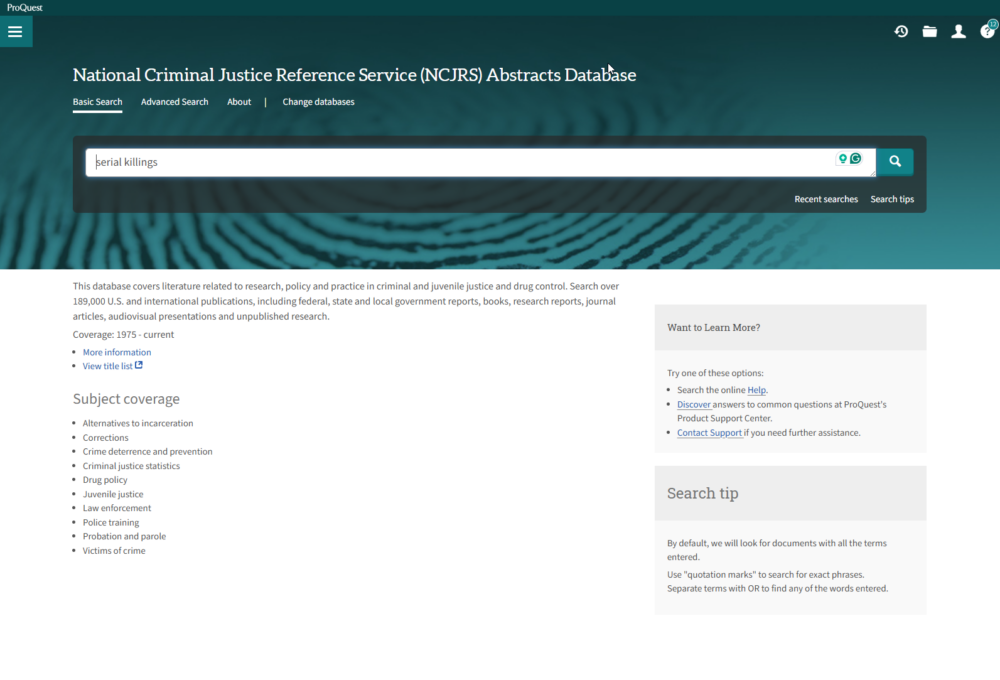Click the Subject coverage heading
This screenshot has height=680, width=1000.
tap(126, 399)
